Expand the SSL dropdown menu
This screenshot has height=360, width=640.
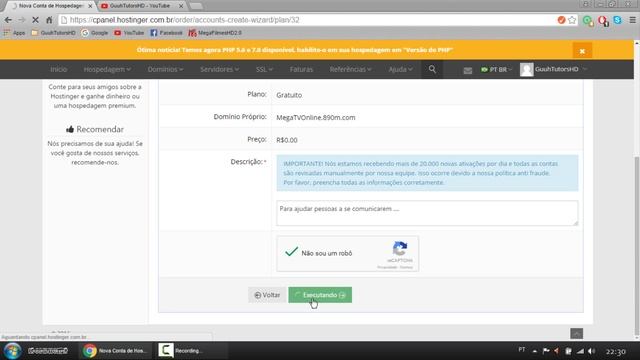[264, 69]
